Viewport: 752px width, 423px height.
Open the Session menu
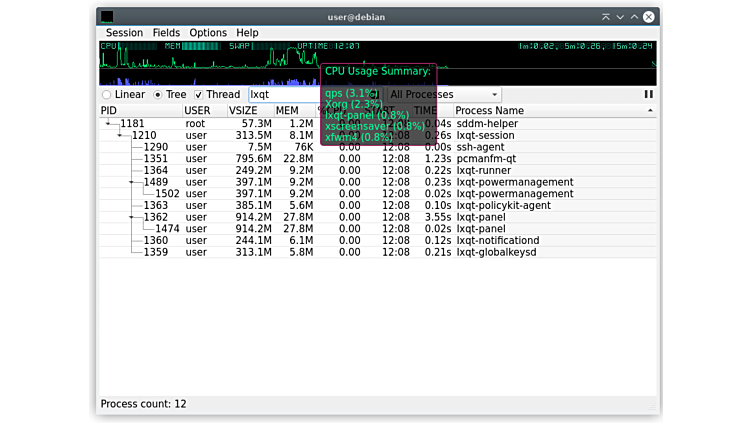coord(124,33)
